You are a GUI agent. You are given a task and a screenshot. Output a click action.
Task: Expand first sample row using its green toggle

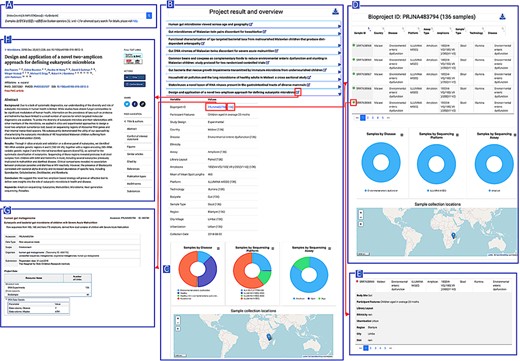(354, 45)
